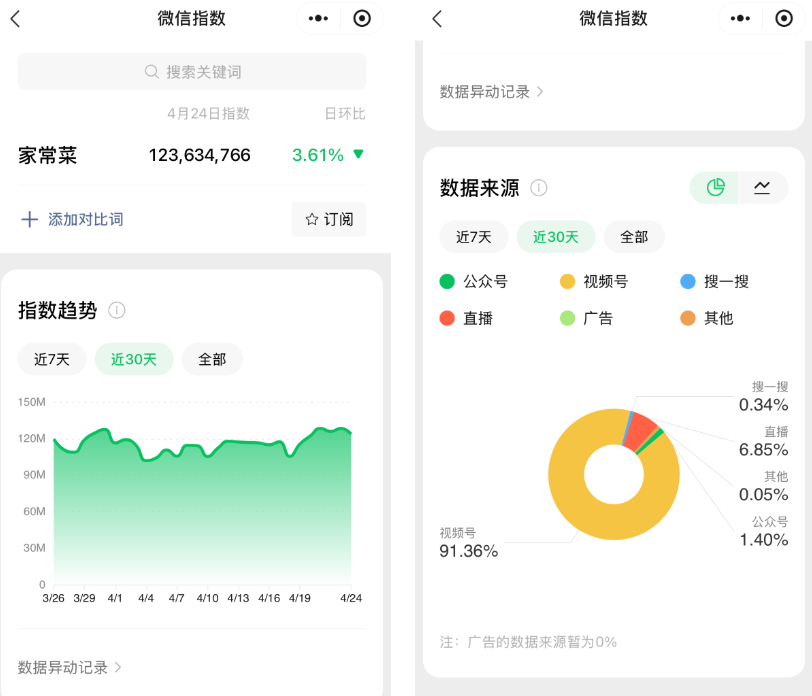
Task: Open the 数据来源 info tooltip icon
Action: 539,188
